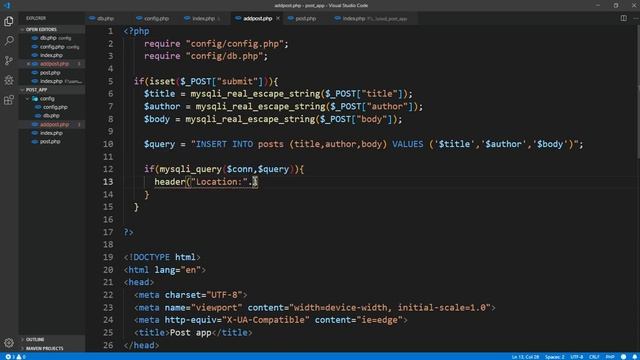640x360 pixels.
Task: Open the Explorer view in activity bar
Action: (9, 21)
